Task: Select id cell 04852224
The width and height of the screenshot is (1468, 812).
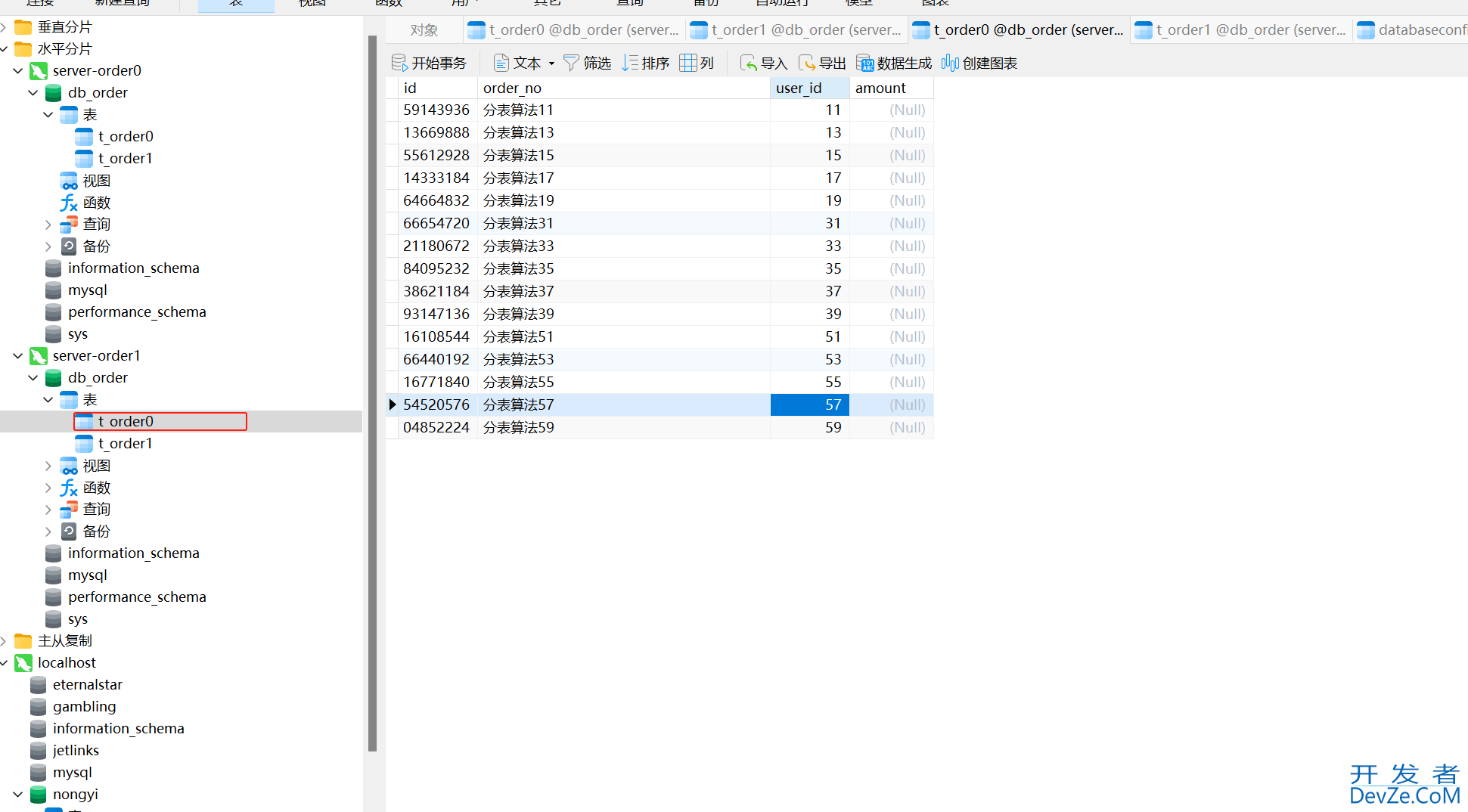Action: [436, 428]
